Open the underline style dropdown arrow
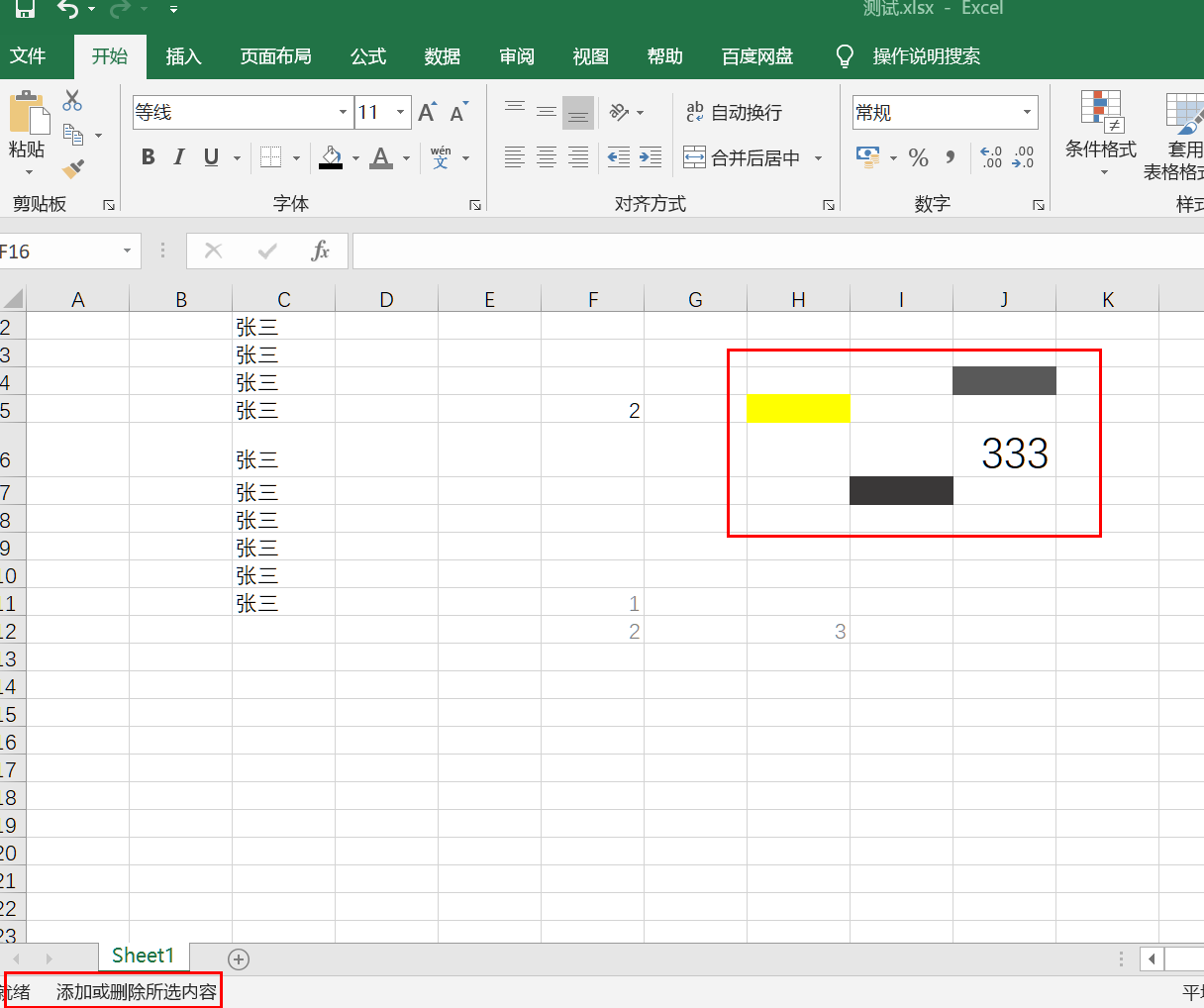This screenshot has height=1008, width=1204. (x=237, y=158)
